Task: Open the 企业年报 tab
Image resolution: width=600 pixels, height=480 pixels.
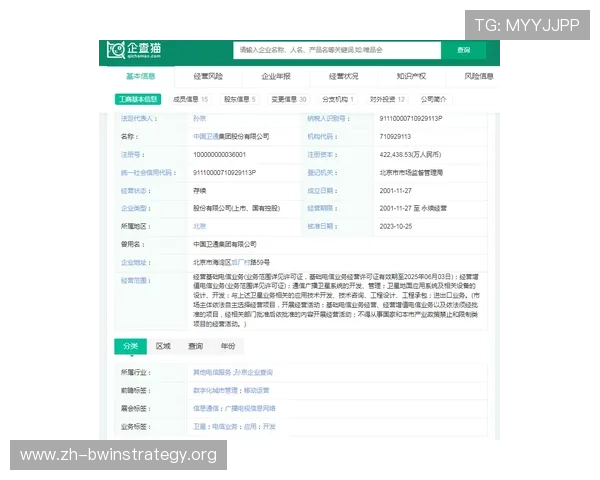Action: pos(276,76)
